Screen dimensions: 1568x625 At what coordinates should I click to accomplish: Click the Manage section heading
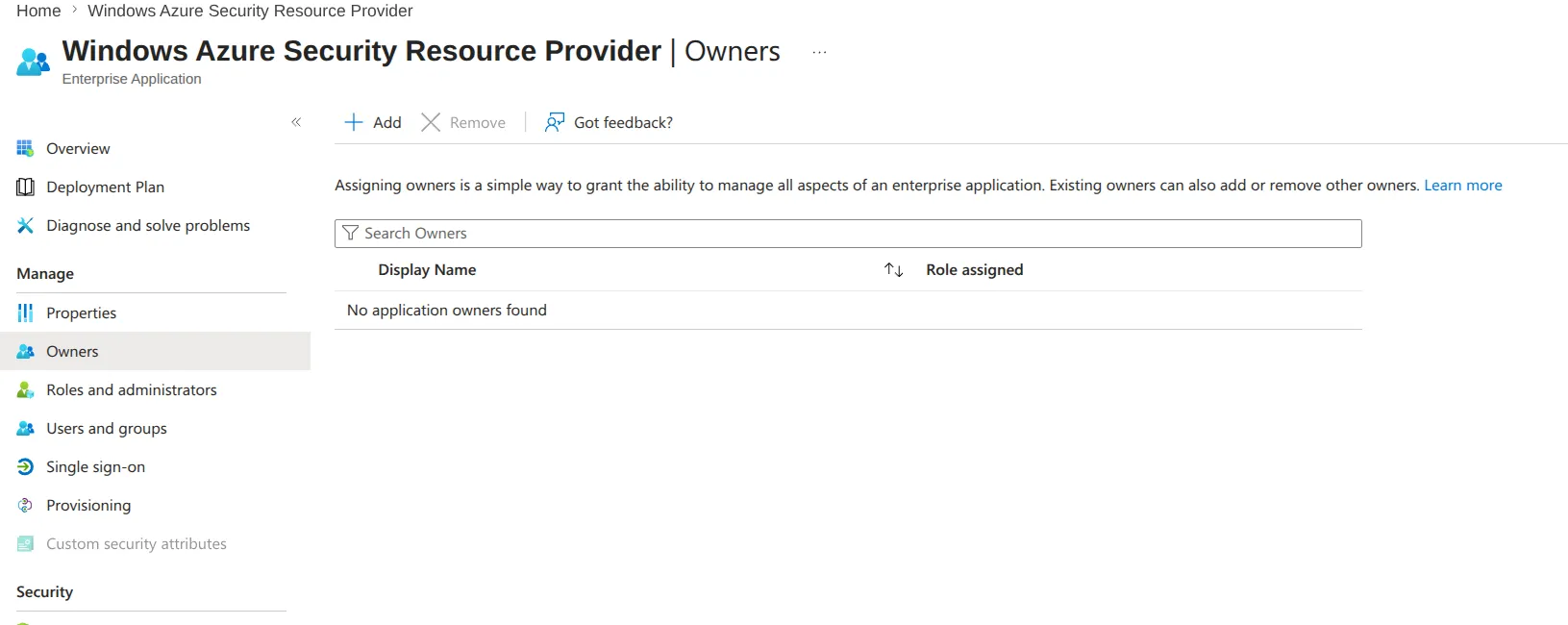tap(45, 273)
